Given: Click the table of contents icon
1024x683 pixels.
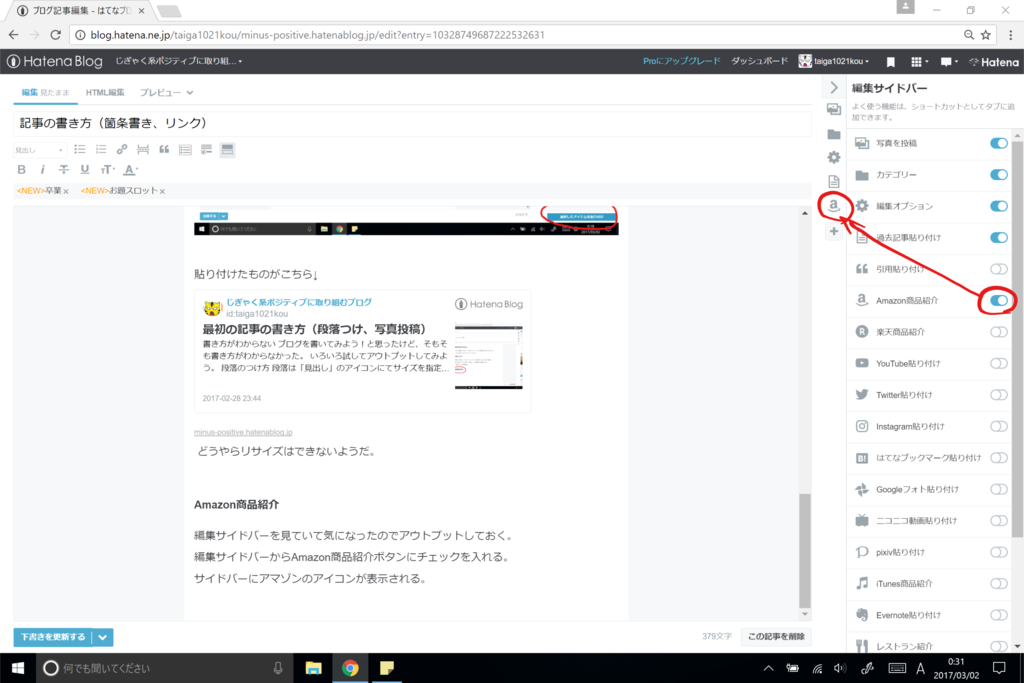Looking at the screenshot, I should click(x=186, y=149).
